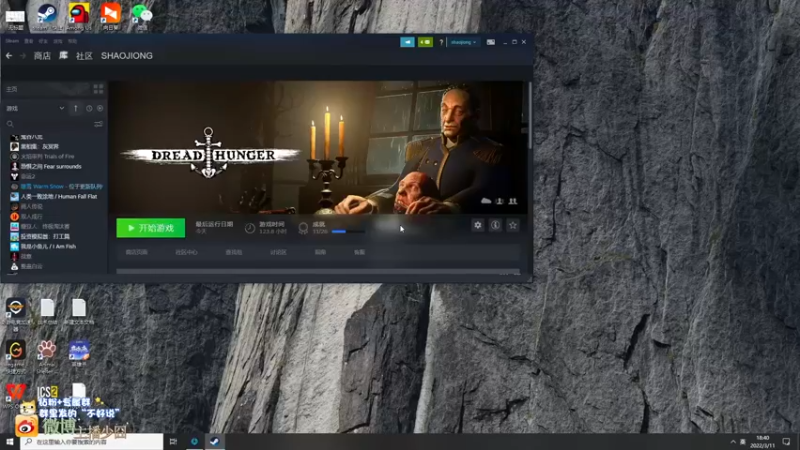Open the game settings gear icon
Screen dimensions: 800x450
478,225
